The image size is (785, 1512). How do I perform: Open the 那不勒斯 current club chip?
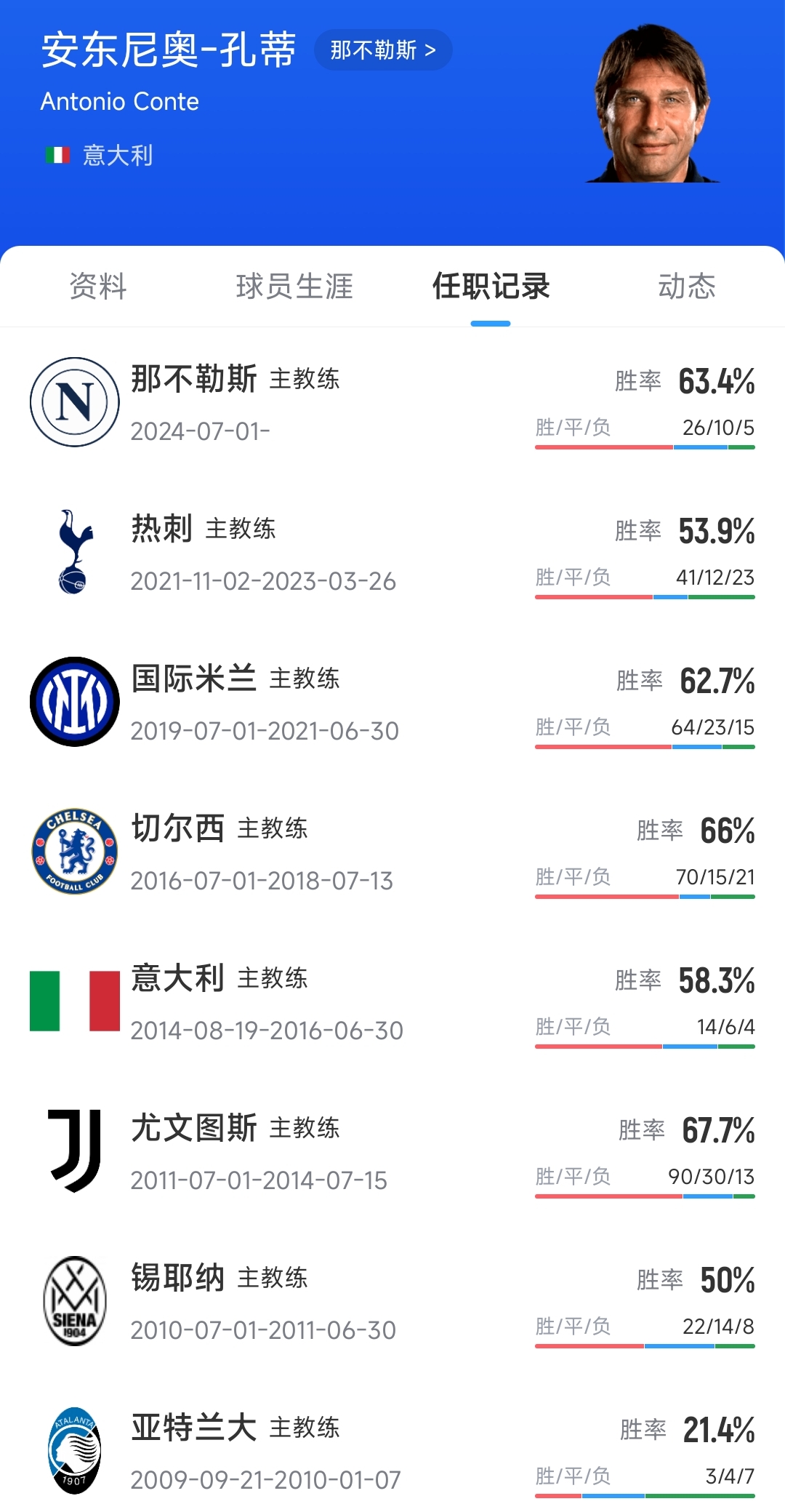pos(383,50)
